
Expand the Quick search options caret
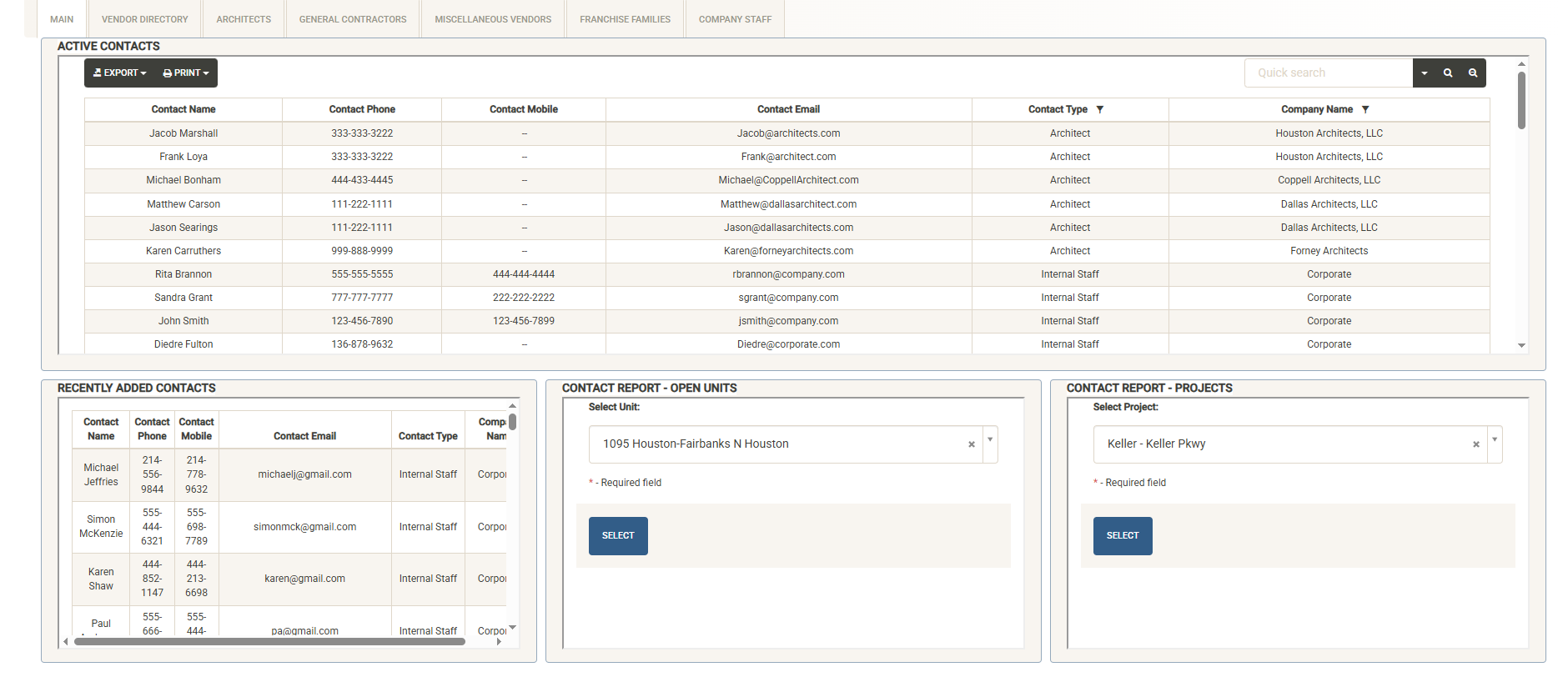1425,73
